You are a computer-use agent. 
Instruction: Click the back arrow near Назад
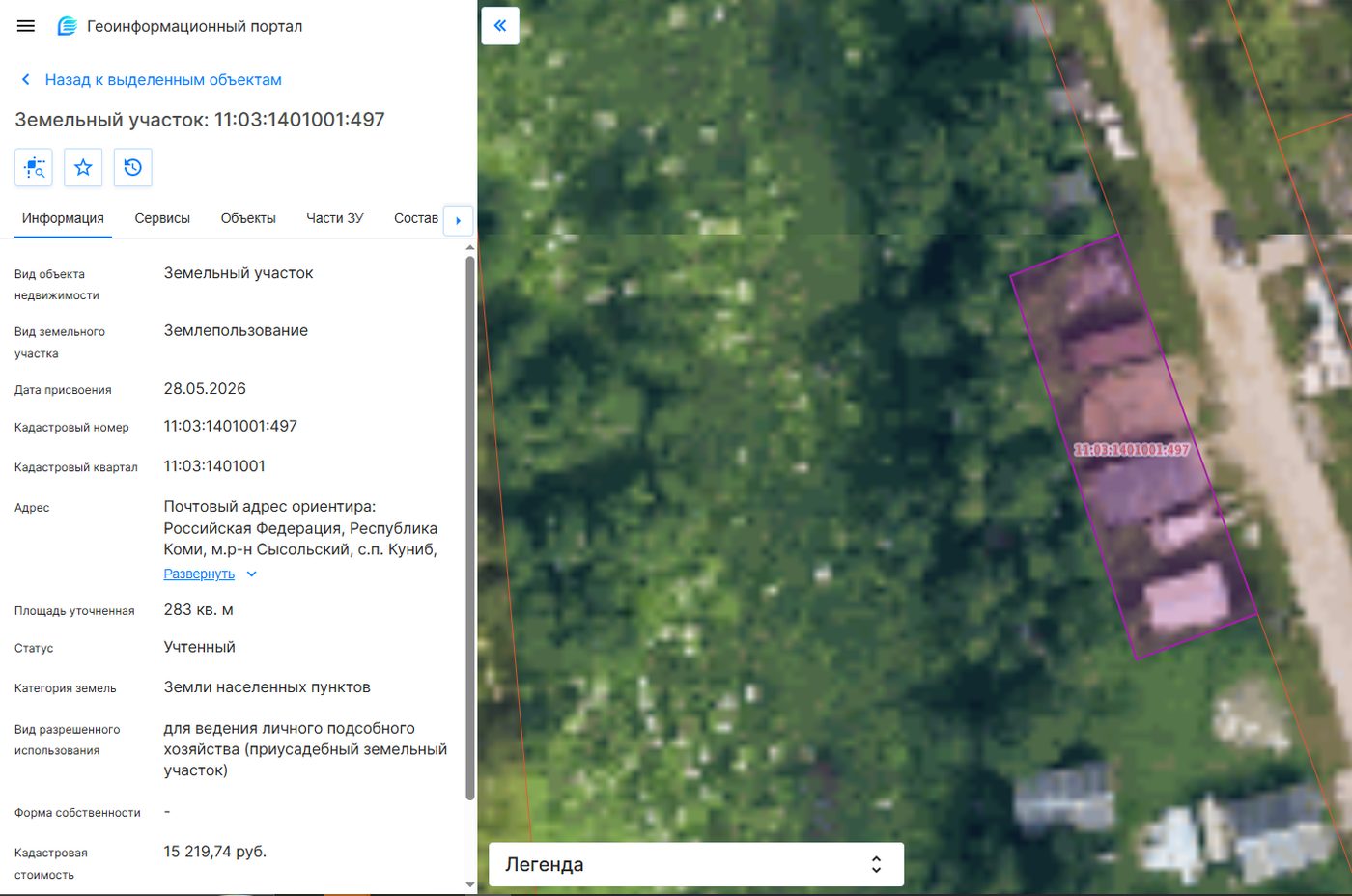[x=26, y=80]
